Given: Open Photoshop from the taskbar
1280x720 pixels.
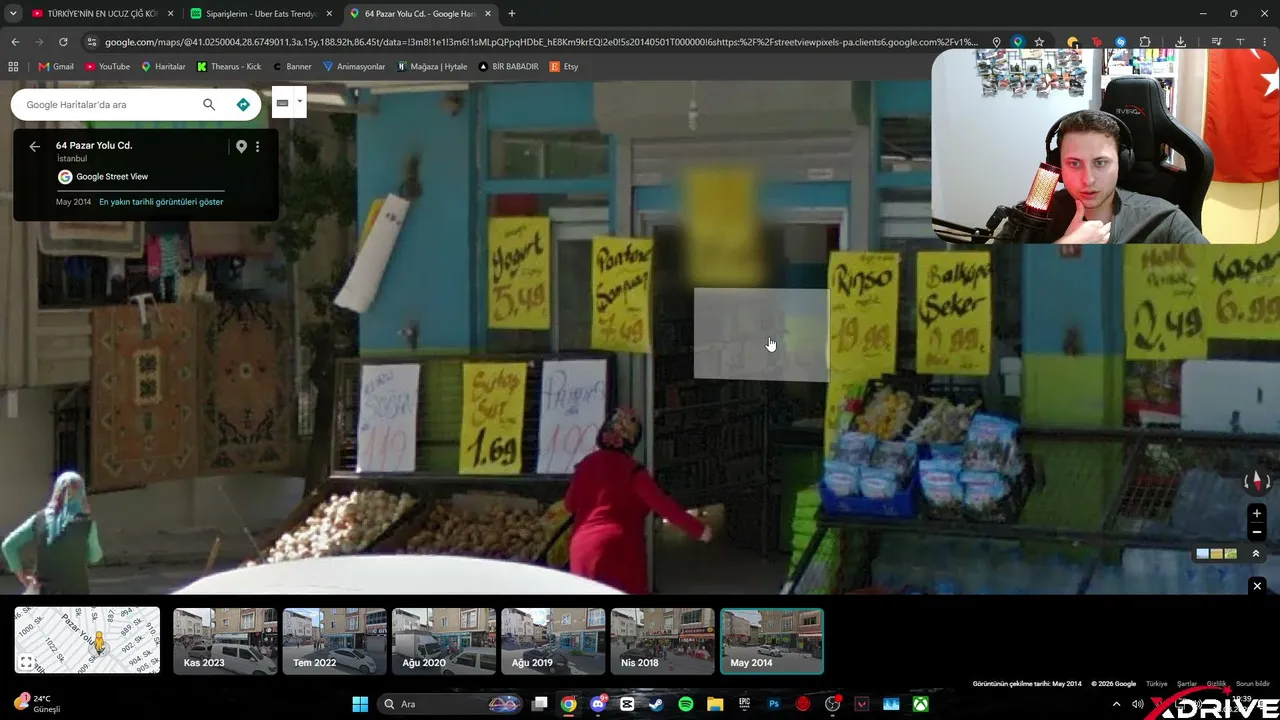Looking at the screenshot, I should point(774,704).
